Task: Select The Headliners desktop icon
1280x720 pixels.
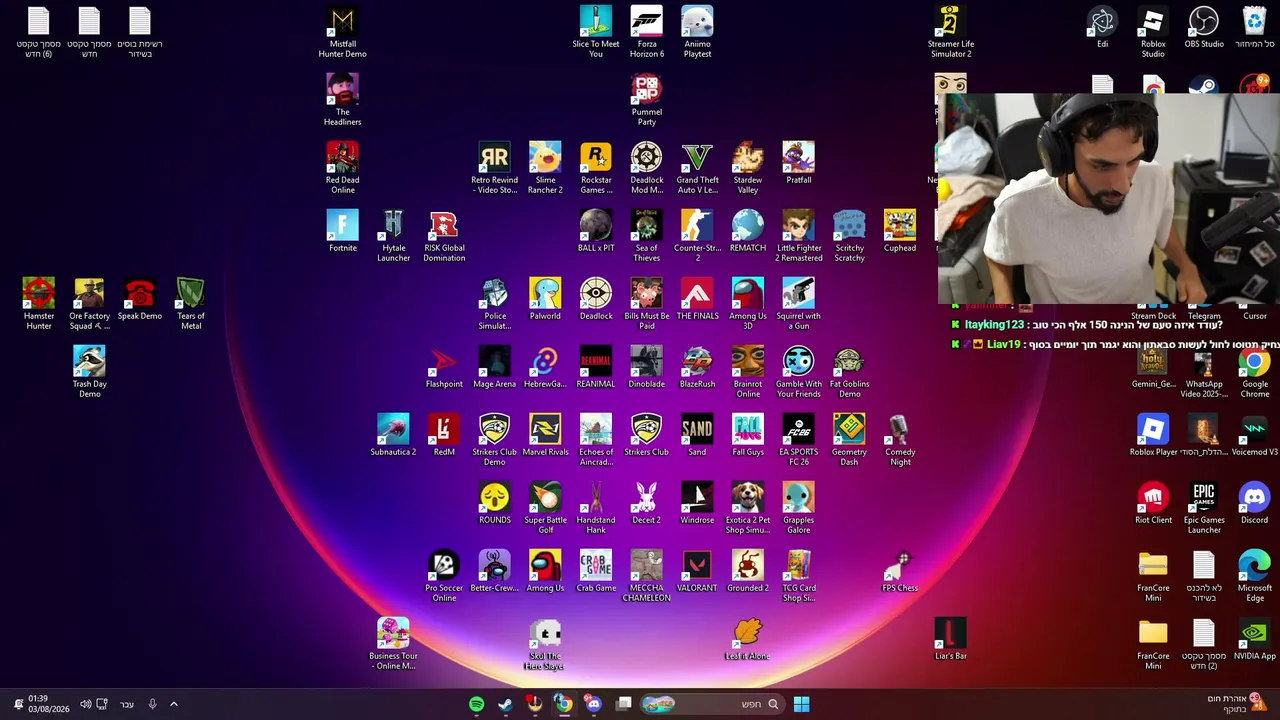Action: (x=342, y=100)
